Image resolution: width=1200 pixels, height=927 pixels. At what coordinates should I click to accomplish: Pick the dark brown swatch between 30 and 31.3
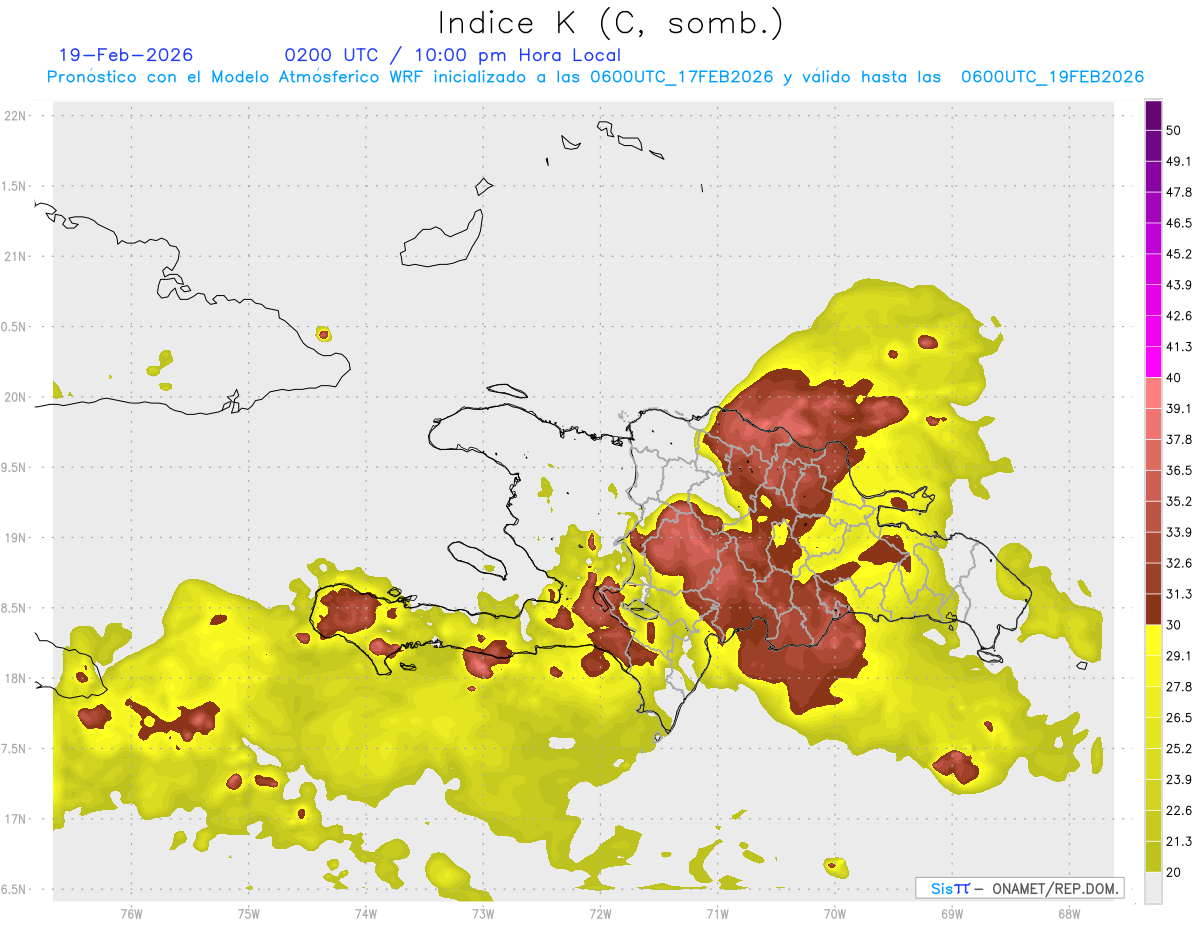point(1153,610)
